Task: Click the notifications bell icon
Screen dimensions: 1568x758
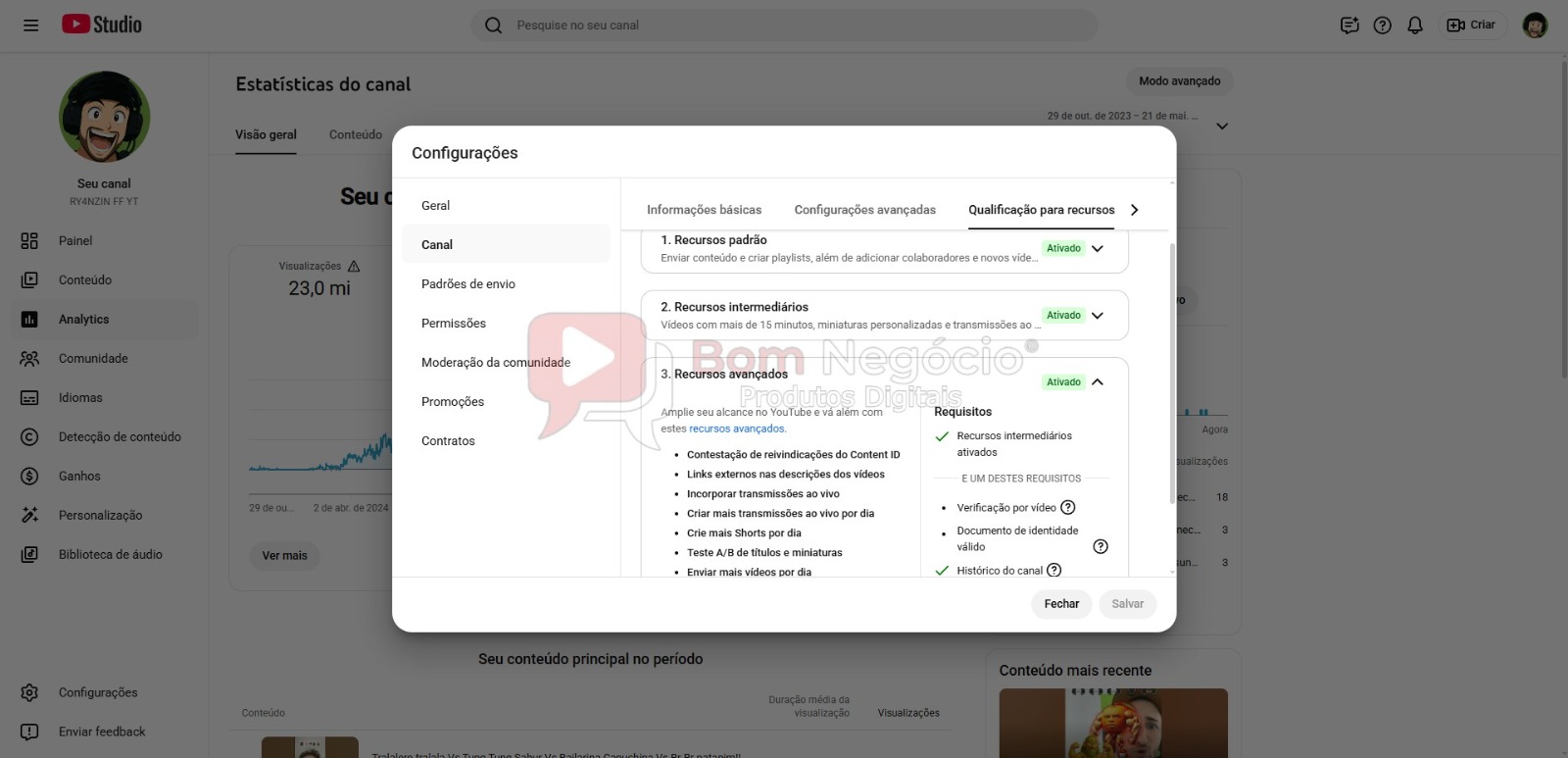Action: tap(1415, 25)
